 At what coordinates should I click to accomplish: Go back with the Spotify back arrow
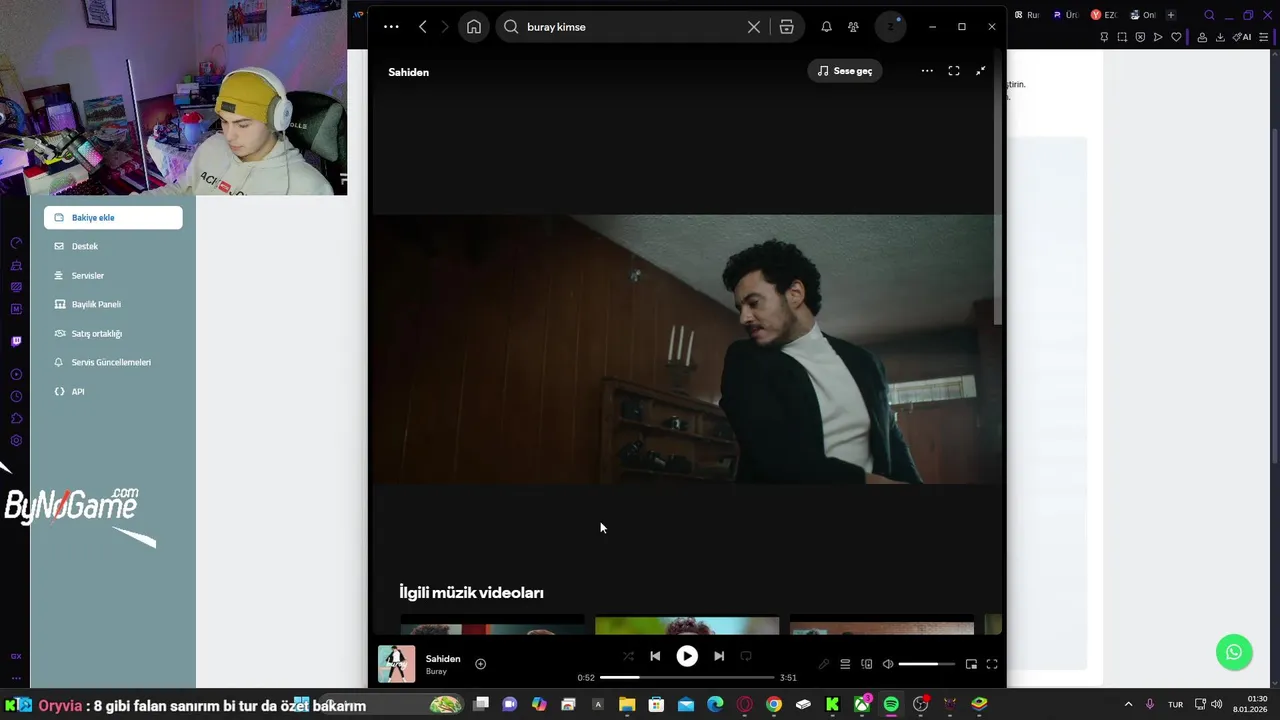423,27
